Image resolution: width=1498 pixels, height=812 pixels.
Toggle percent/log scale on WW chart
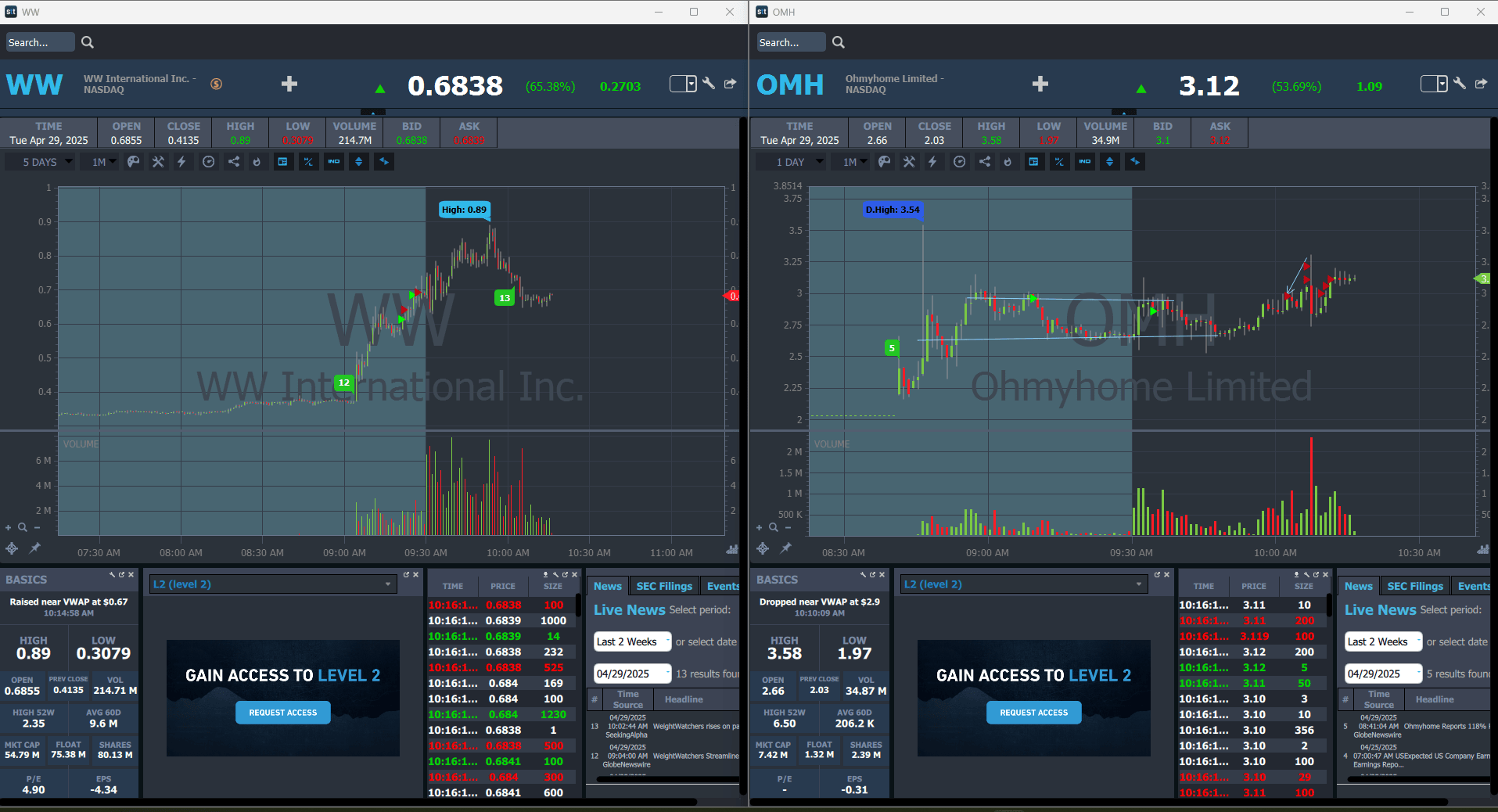[x=308, y=162]
